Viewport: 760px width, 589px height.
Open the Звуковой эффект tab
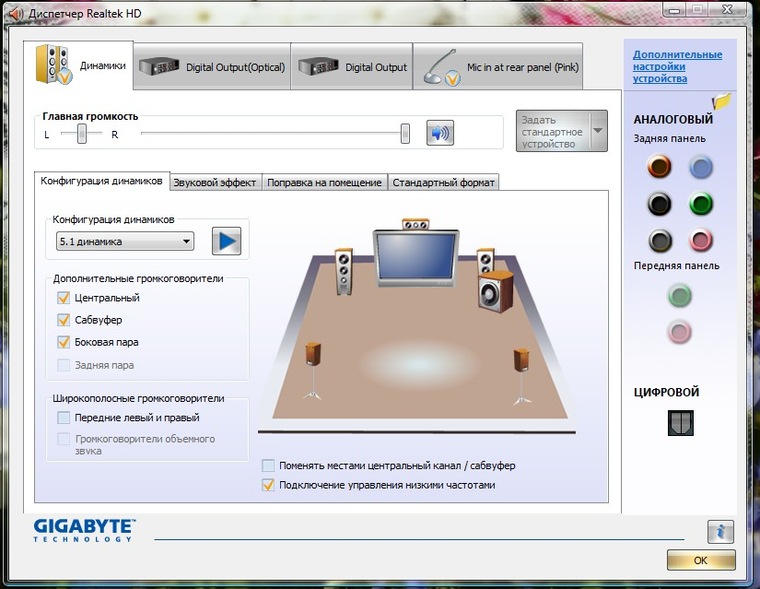tap(215, 183)
